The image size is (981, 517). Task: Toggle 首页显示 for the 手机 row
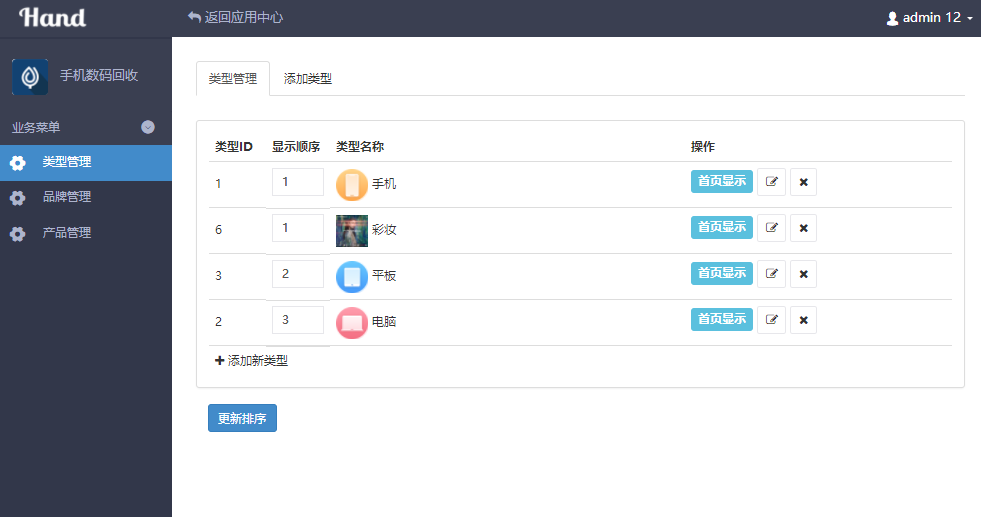click(x=721, y=182)
